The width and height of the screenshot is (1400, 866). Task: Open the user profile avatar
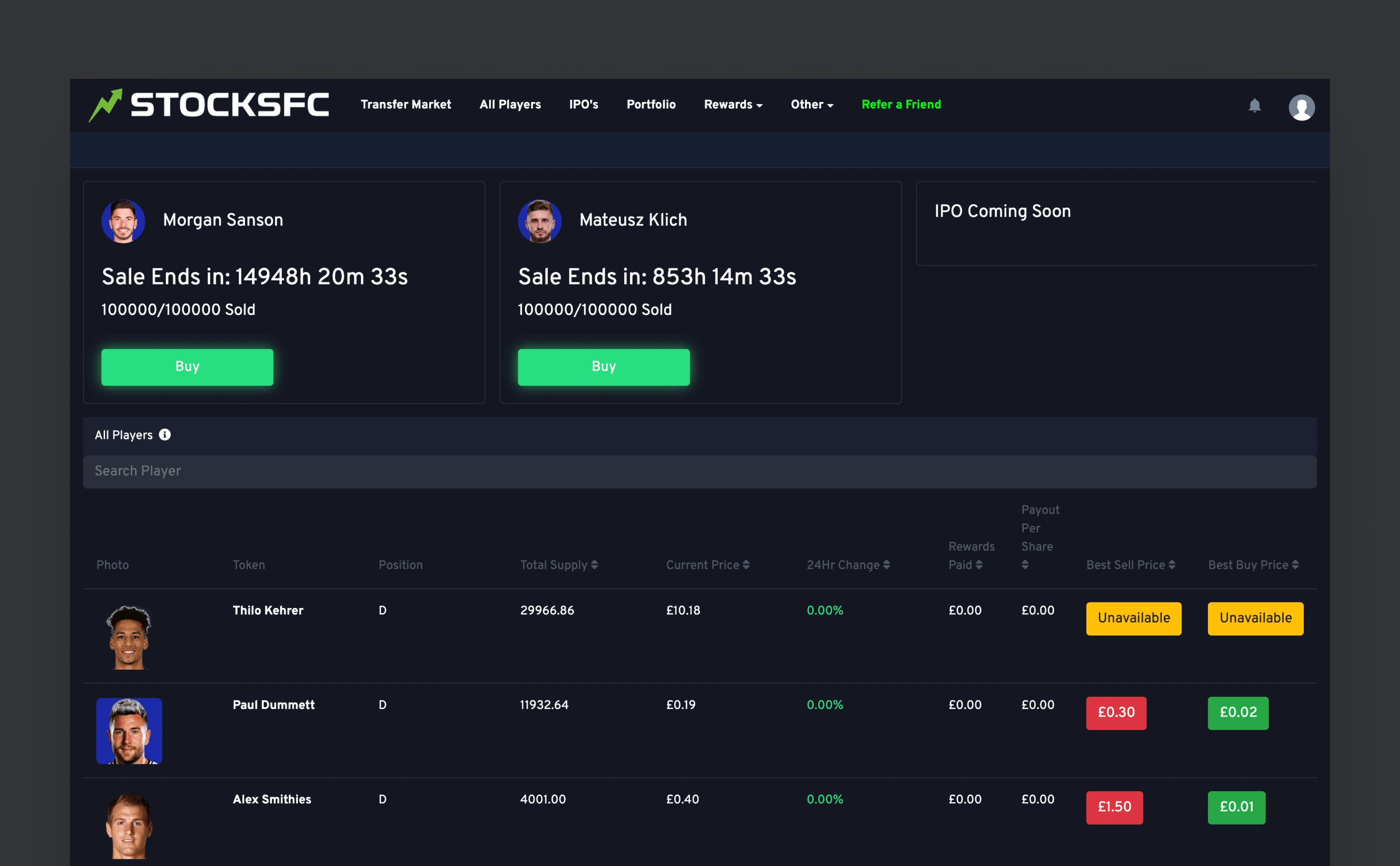[1301, 107]
